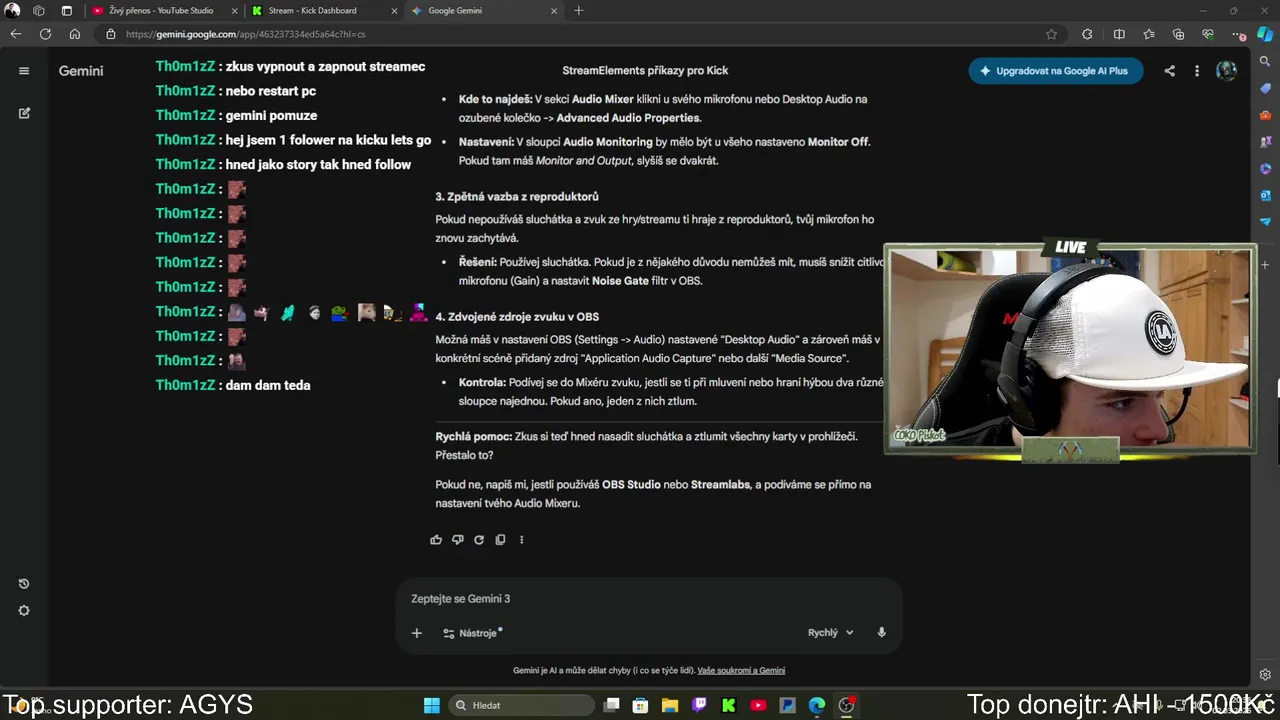Open the favorites list icon in toolbar
The image size is (1280, 720).
[1149, 34]
